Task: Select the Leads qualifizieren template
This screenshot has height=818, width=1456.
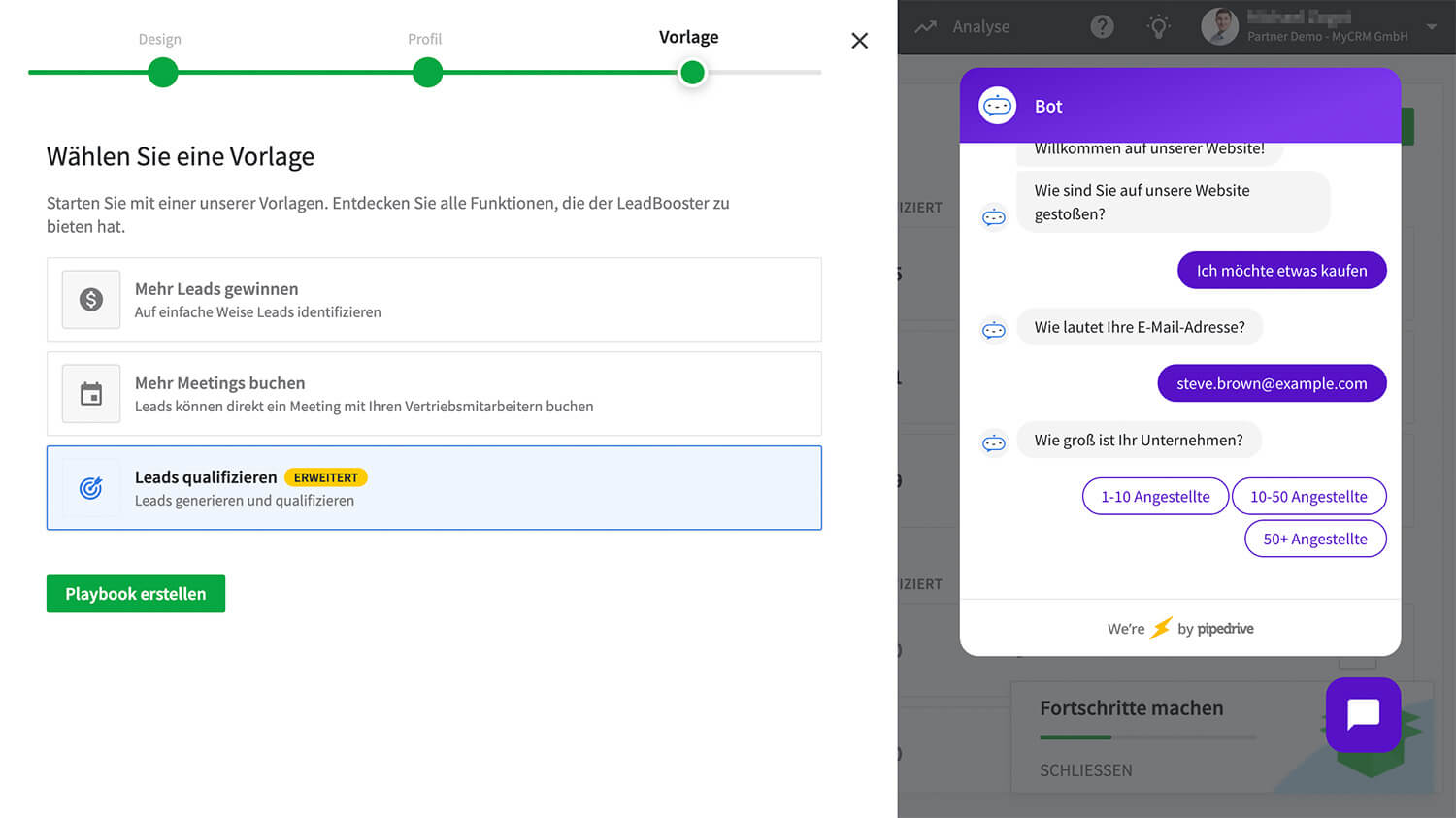Action: (434, 488)
